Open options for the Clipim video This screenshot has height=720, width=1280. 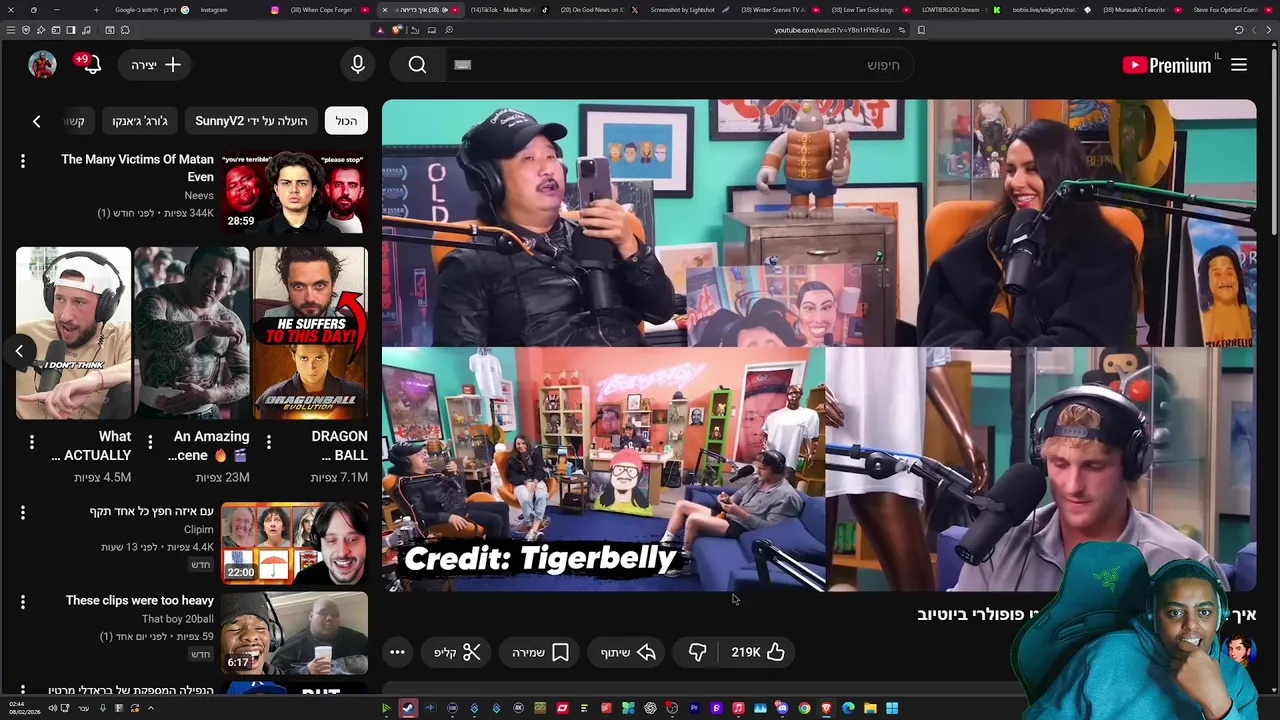coord(22,512)
